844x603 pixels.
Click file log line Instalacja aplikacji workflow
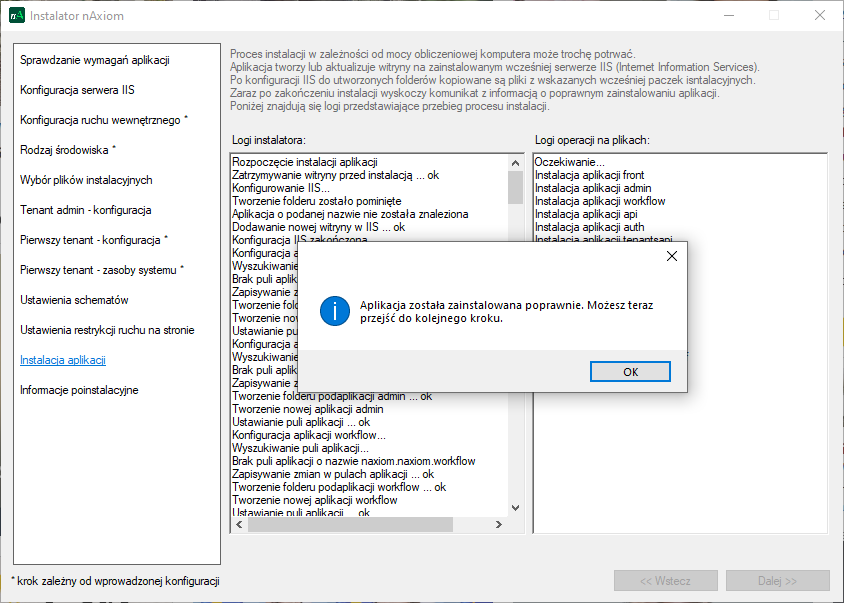(x=600, y=201)
